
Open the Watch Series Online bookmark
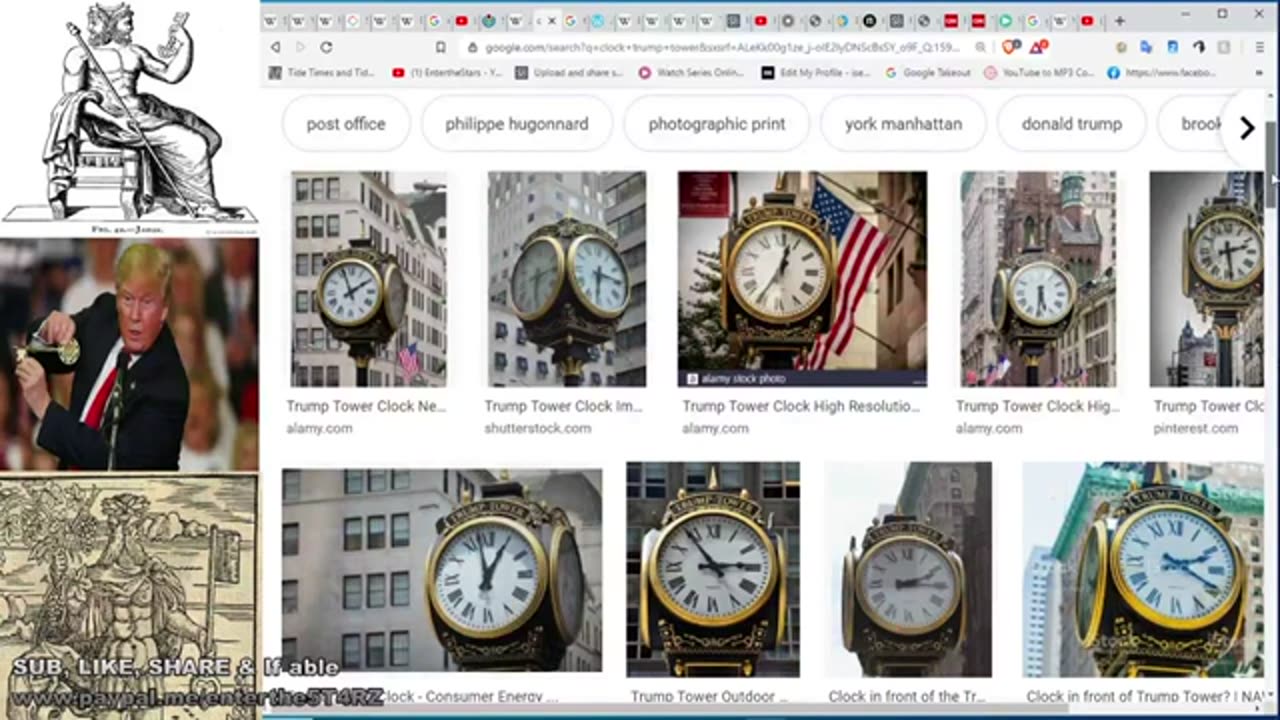tap(692, 72)
